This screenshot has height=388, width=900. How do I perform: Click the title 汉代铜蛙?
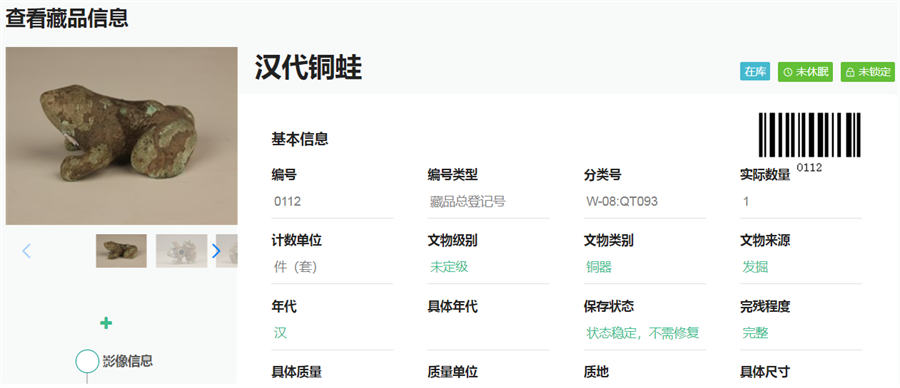tap(308, 68)
